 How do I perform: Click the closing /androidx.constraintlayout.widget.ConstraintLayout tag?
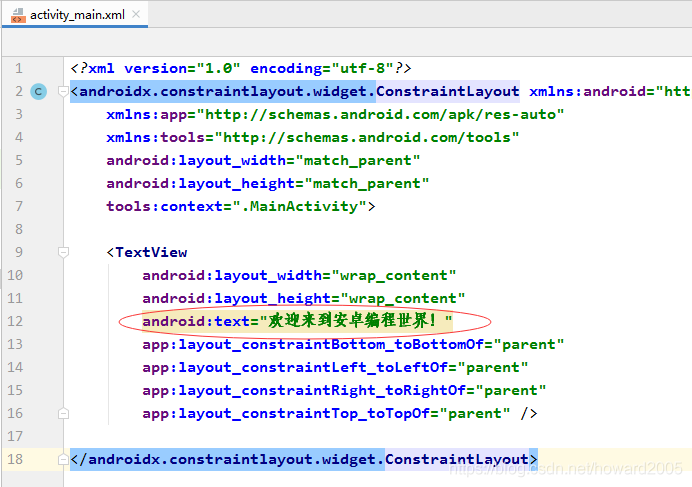(304, 459)
